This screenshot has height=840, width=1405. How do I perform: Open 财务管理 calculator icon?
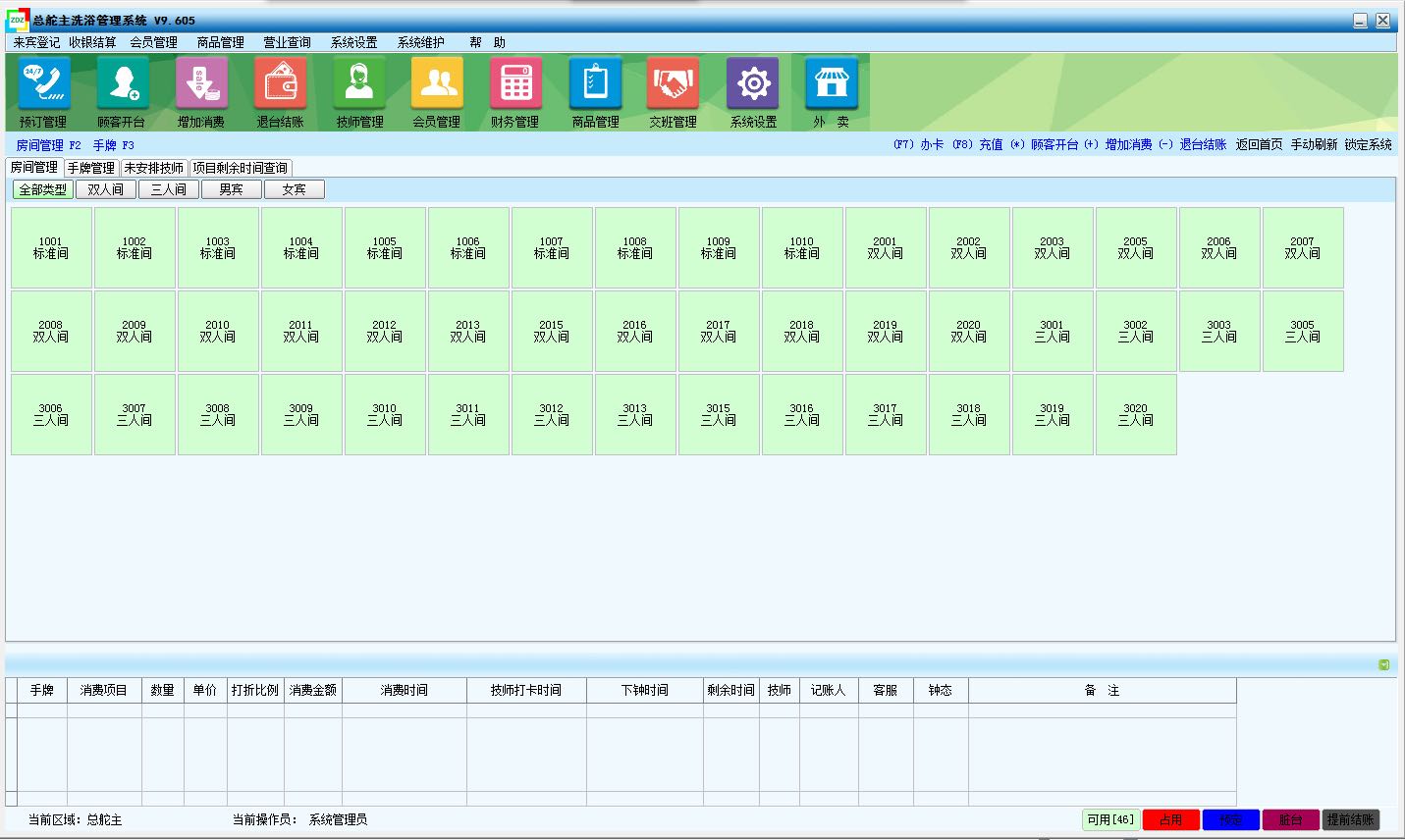pos(515,85)
